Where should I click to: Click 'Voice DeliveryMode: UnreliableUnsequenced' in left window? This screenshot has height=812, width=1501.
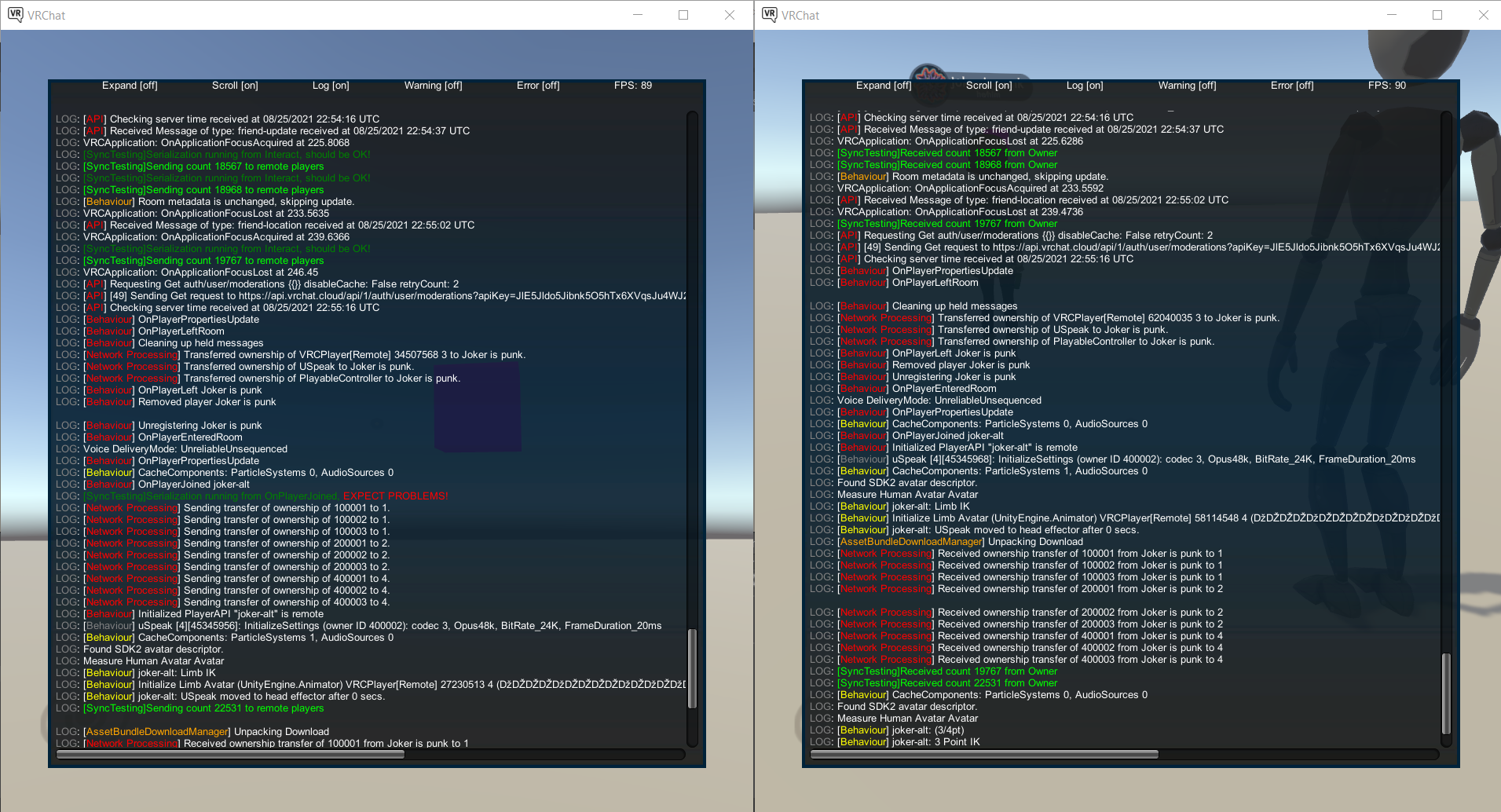pos(171,449)
